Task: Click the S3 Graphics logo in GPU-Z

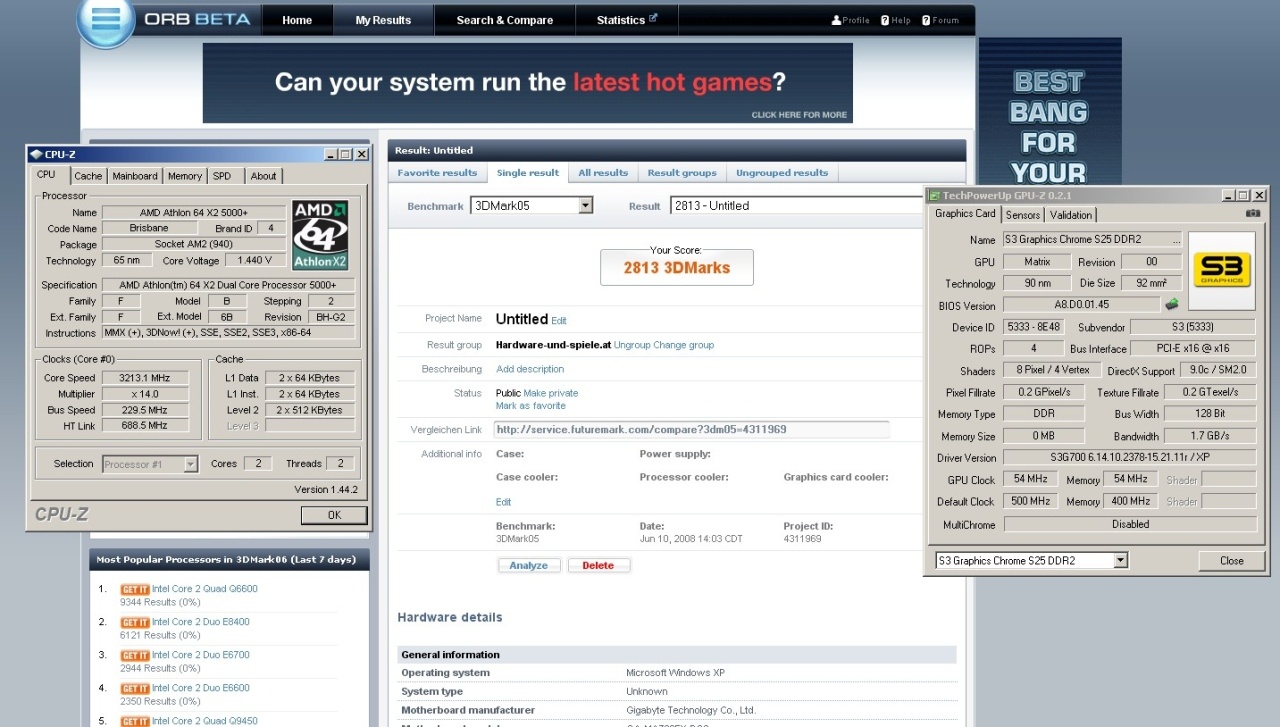Action: 1221,270
